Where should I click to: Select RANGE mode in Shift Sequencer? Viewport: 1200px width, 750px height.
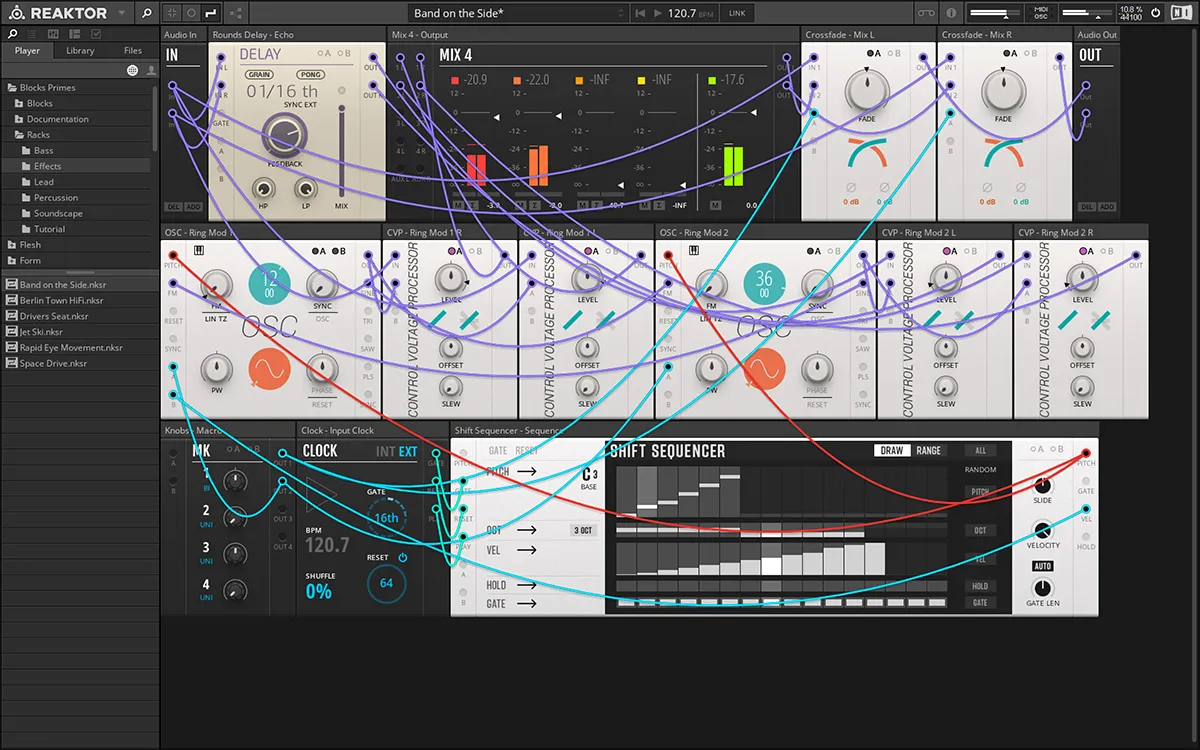tap(929, 450)
